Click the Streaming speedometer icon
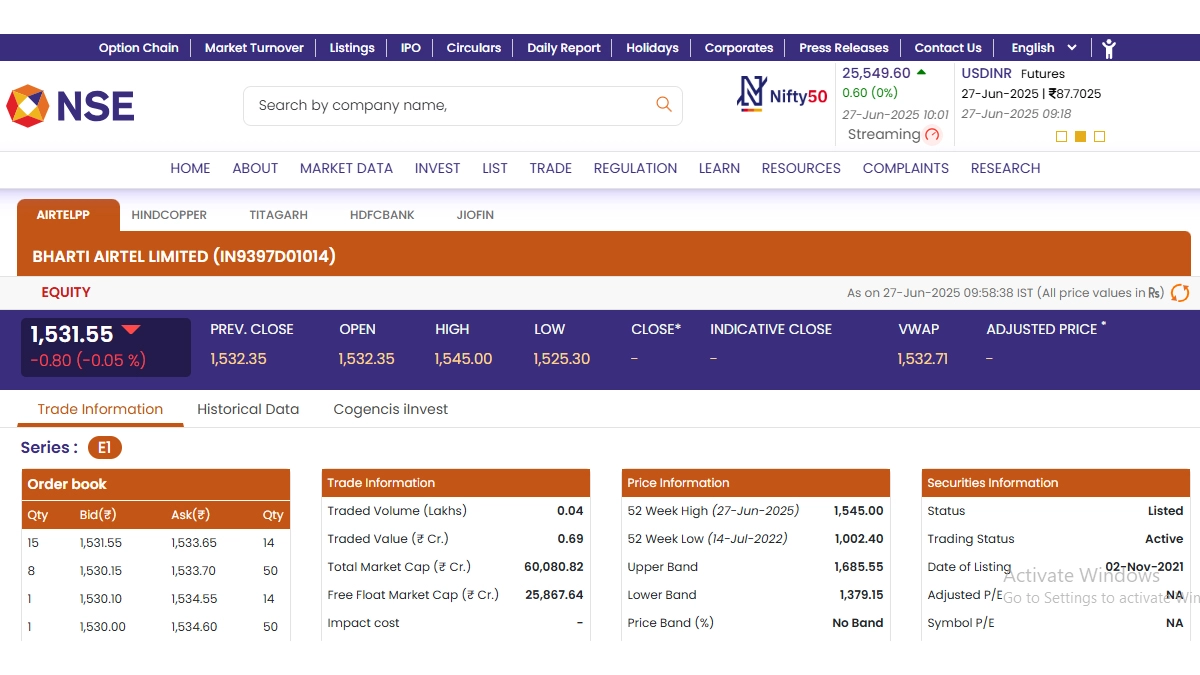 932,135
